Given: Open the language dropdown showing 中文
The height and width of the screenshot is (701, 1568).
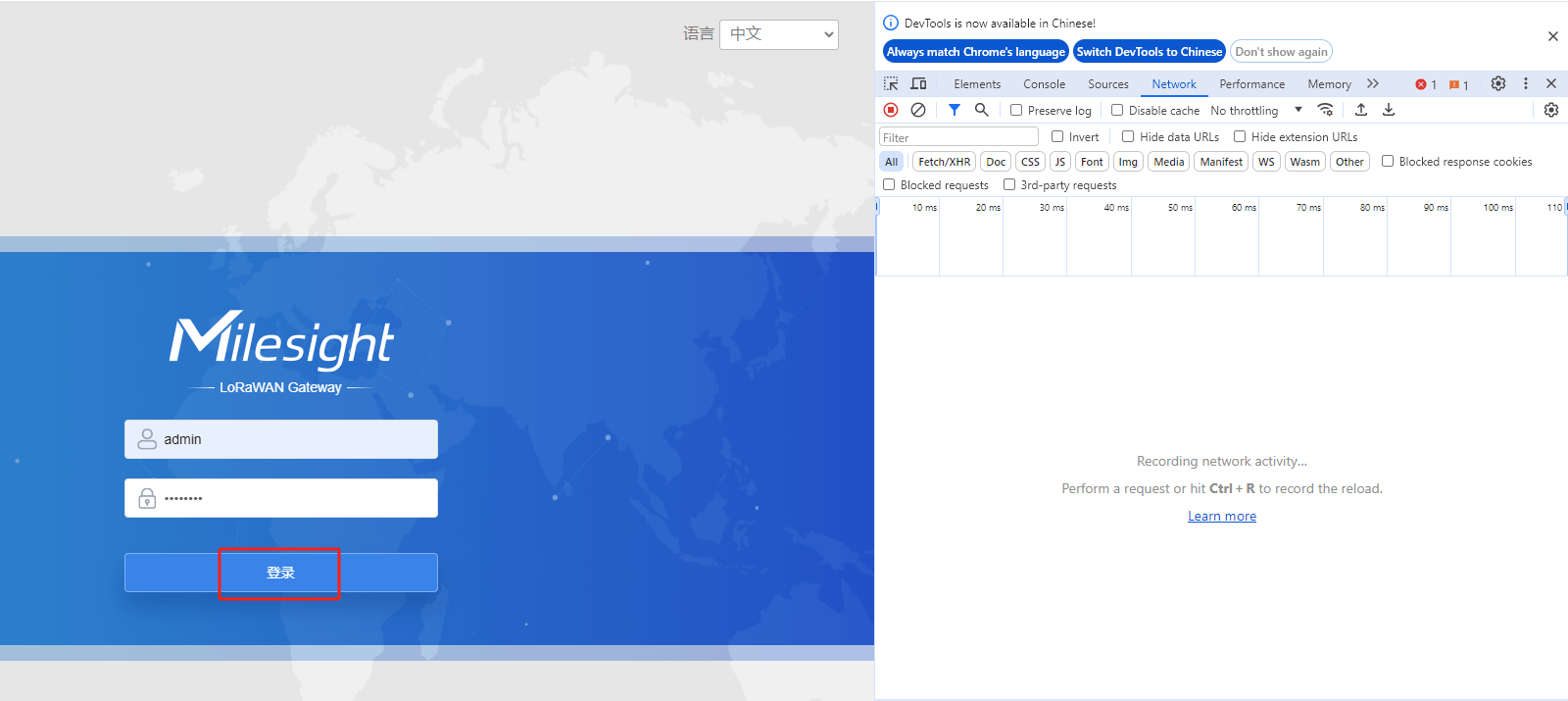Looking at the screenshot, I should coord(779,34).
